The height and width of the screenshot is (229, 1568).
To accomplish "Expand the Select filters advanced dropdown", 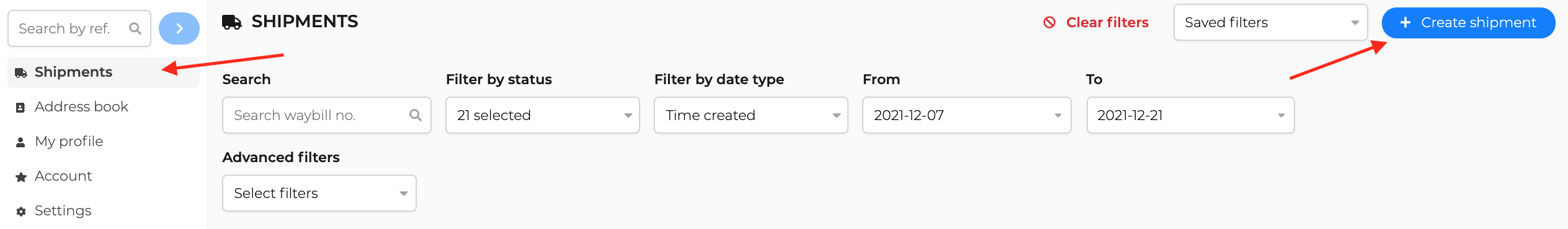I will point(319,193).
